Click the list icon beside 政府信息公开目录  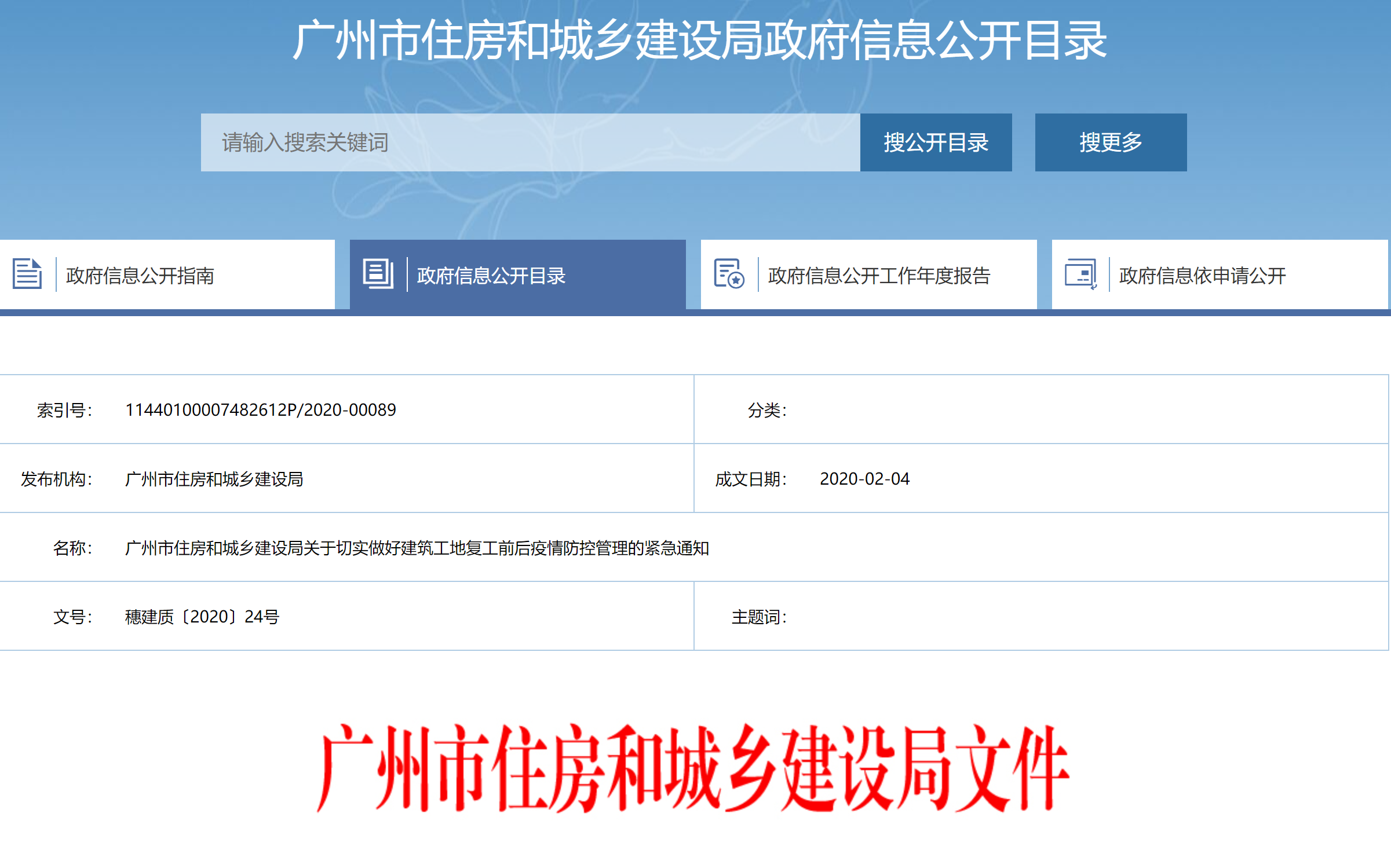(378, 274)
